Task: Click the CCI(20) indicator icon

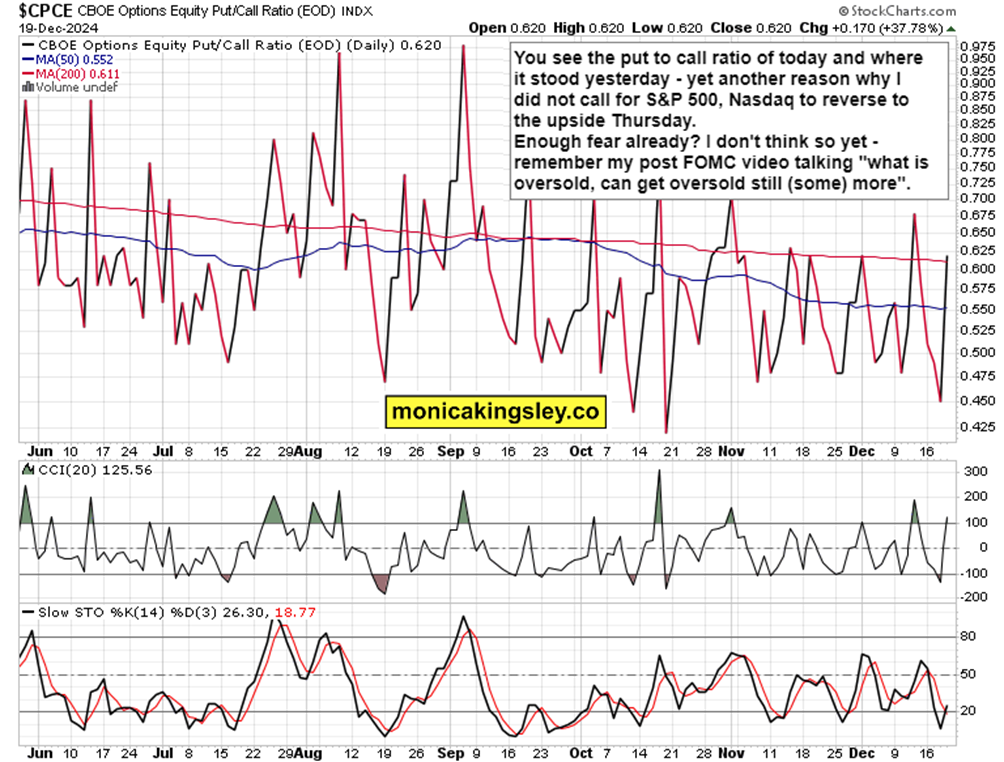Action: coord(28,469)
